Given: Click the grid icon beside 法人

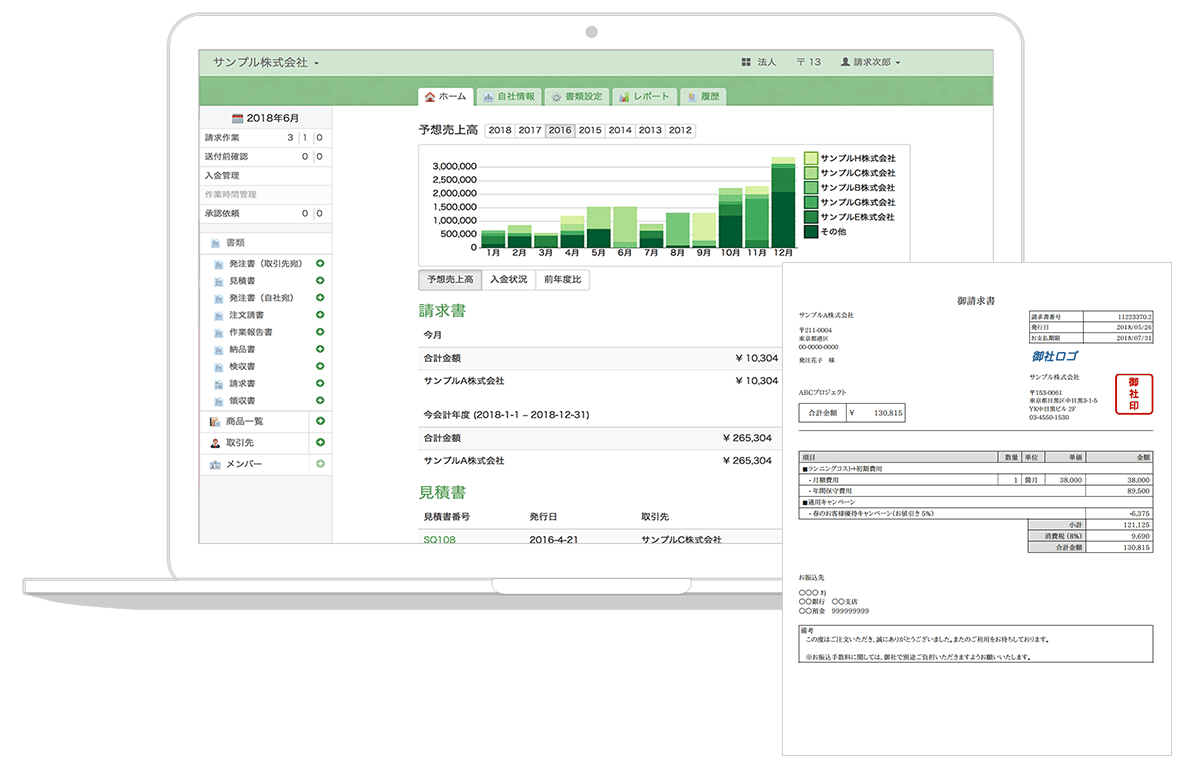Looking at the screenshot, I should [746, 62].
